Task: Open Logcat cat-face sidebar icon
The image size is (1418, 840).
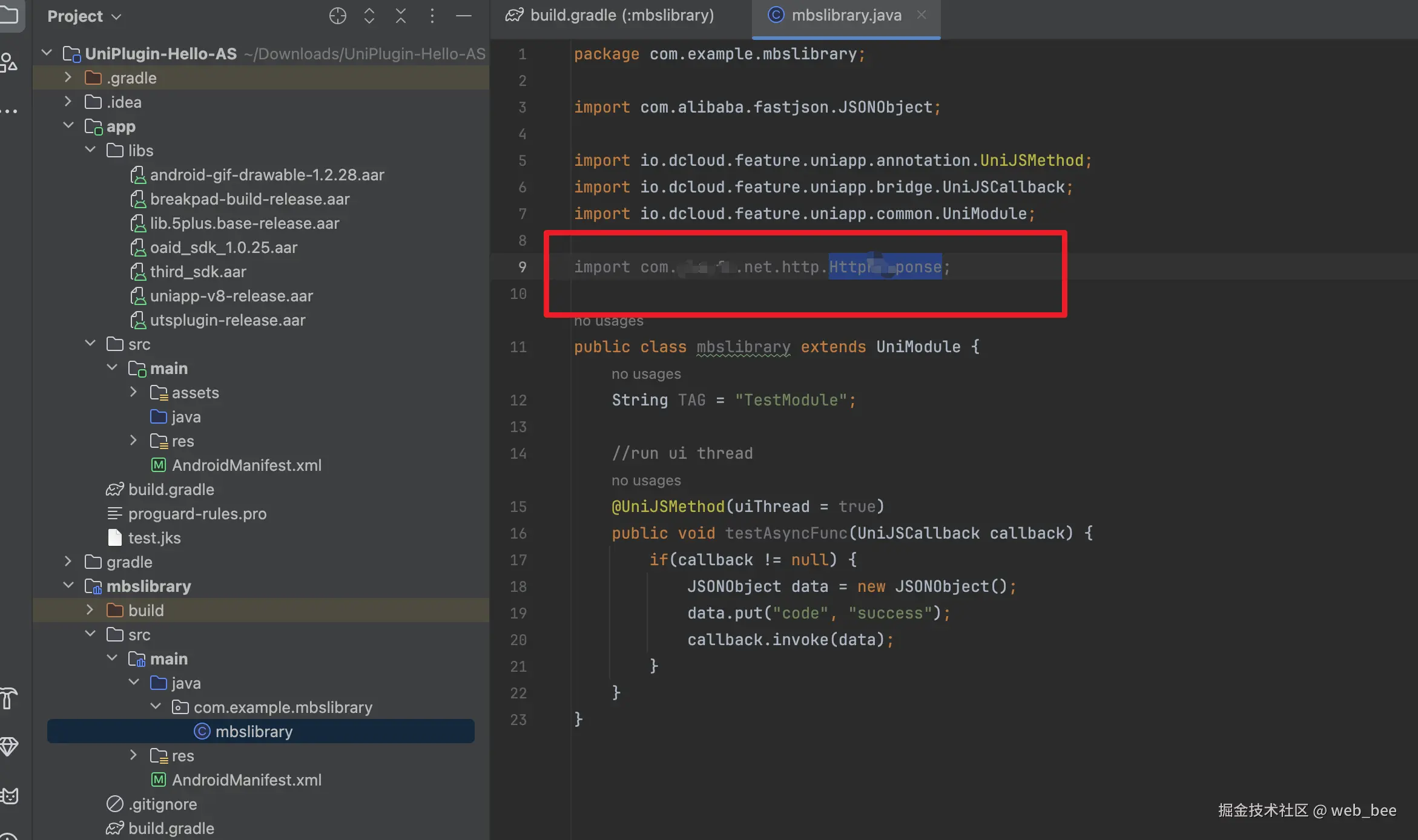Action: coord(9,795)
